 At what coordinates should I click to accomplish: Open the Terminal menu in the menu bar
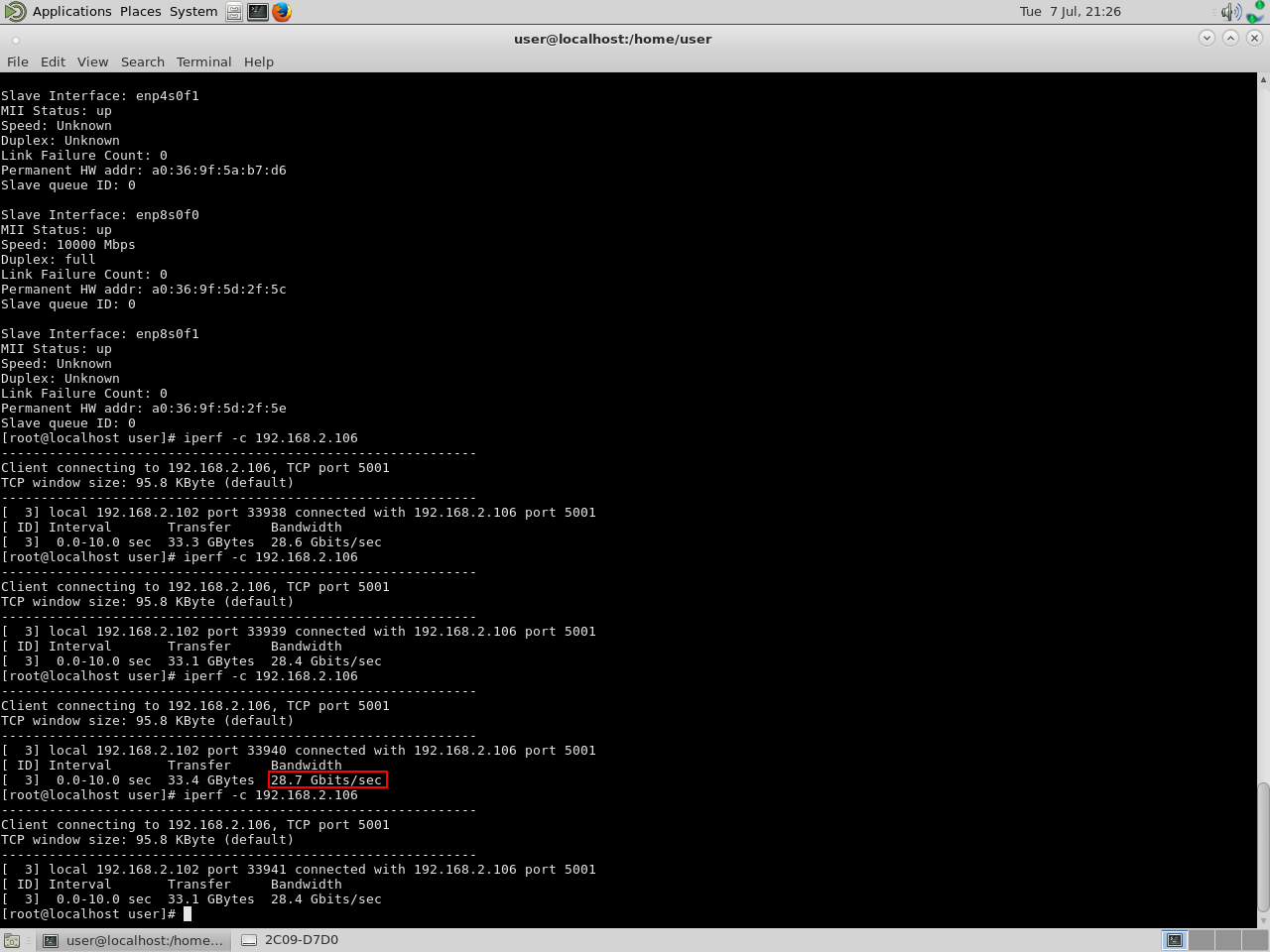click(x=203, y=61)
